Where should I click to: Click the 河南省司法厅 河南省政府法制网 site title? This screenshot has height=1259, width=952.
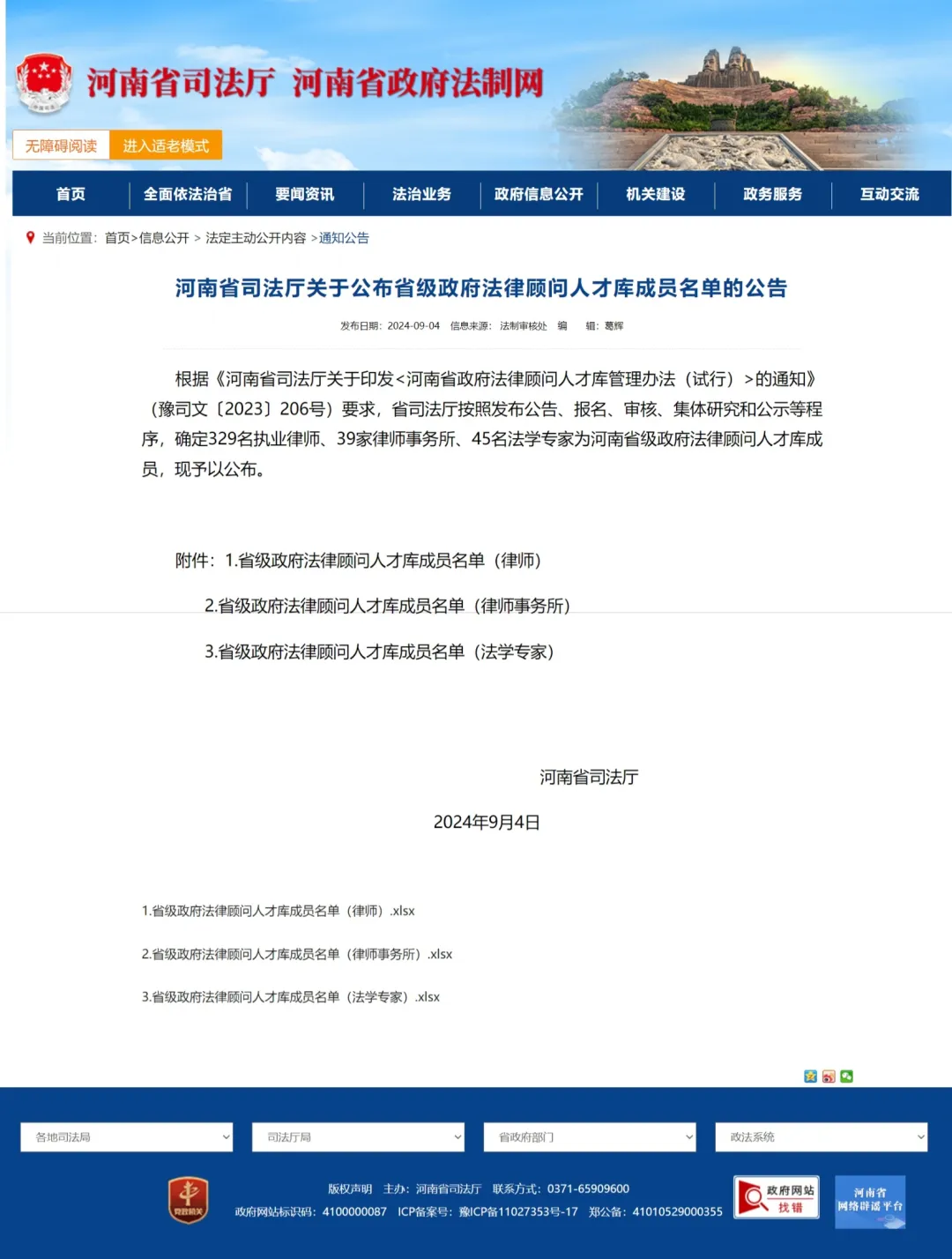pos(315,83)
